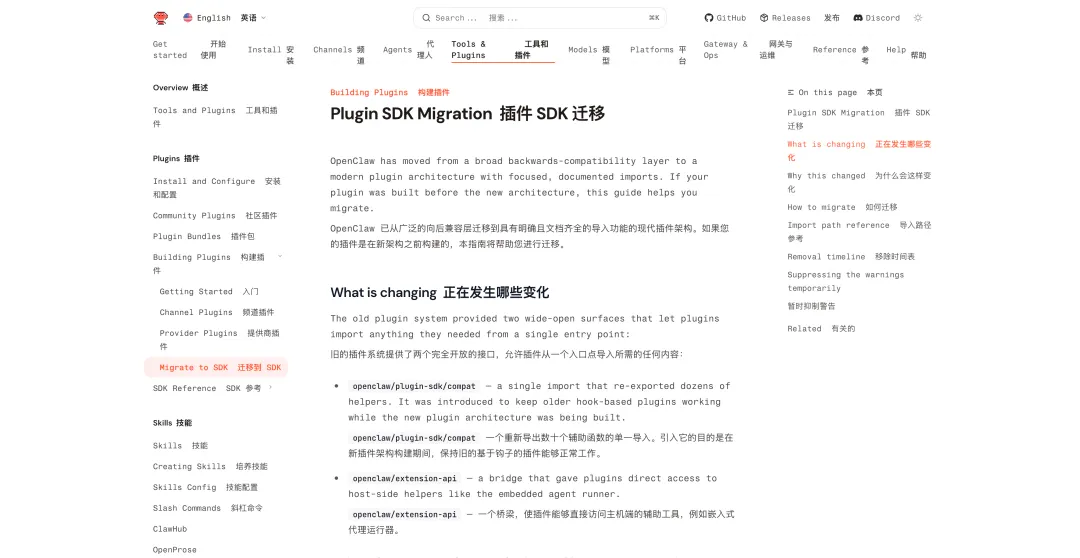
Task: Toggle the light/dark theme sun icon
Action: 917,18
